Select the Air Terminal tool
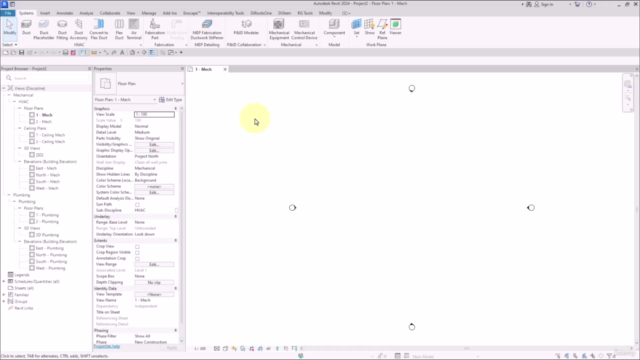Image resolution: width=640 pixels, height=360 pixels. pyautogui.click(x=134, y=29)
